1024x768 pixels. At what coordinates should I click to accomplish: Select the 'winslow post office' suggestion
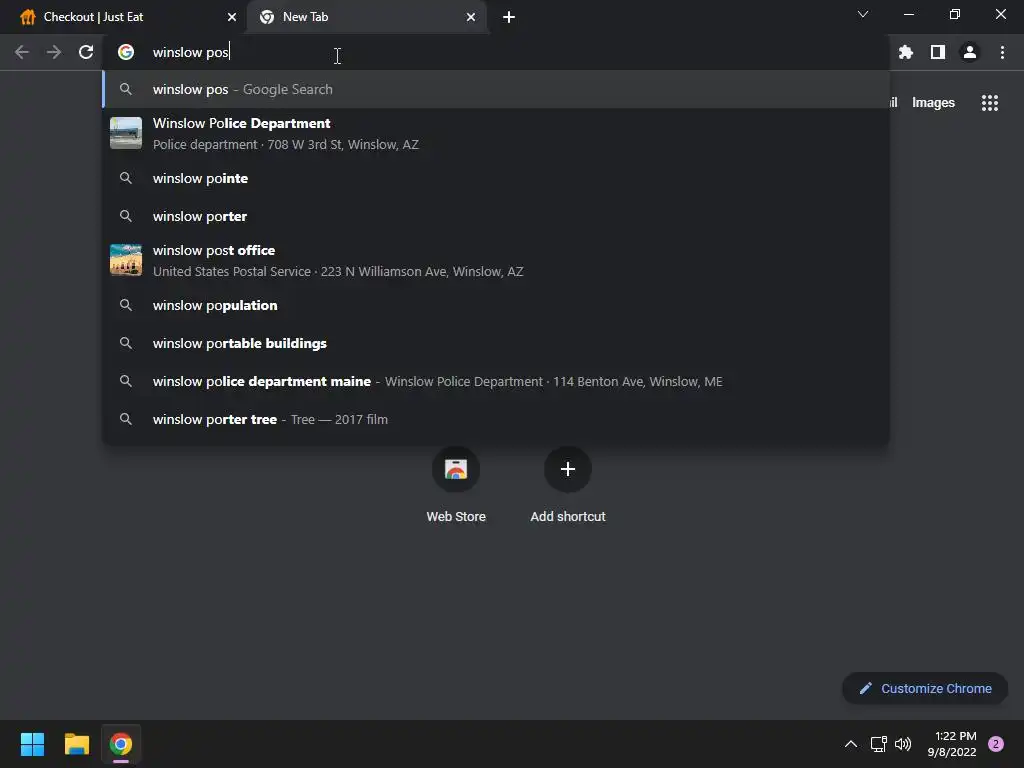pos(496,261)
